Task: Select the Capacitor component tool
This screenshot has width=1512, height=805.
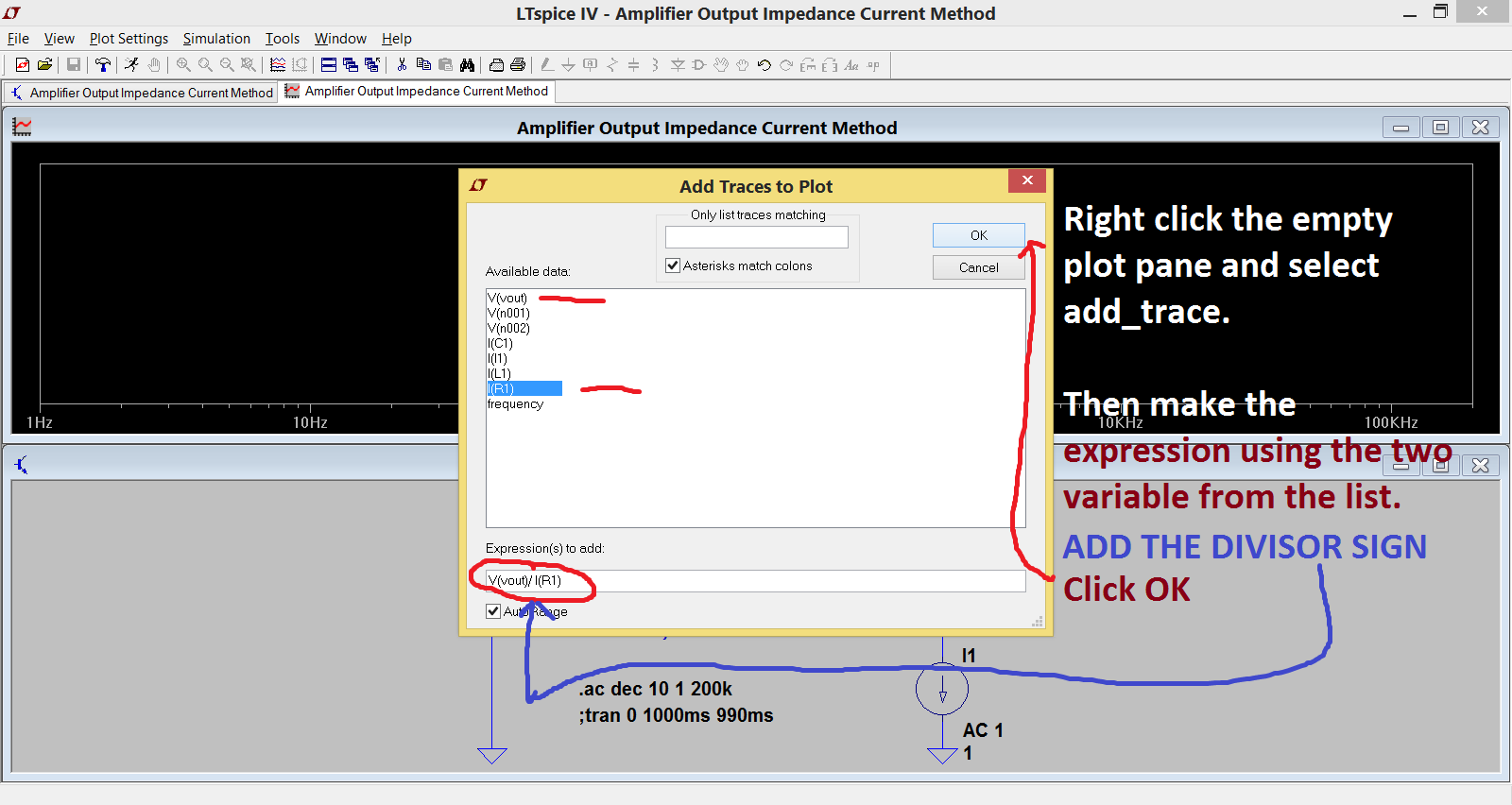Action: [634, 64]
